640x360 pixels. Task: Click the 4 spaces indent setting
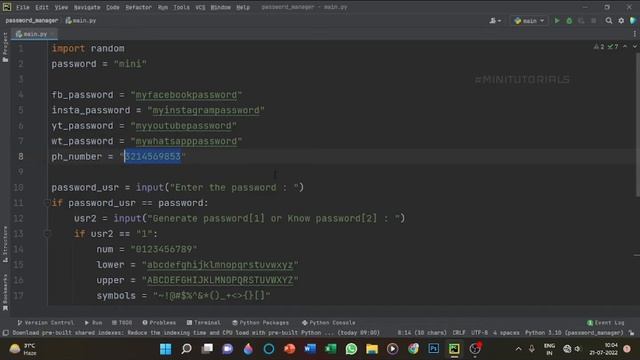pyautogui.click(x=506, y=333)
